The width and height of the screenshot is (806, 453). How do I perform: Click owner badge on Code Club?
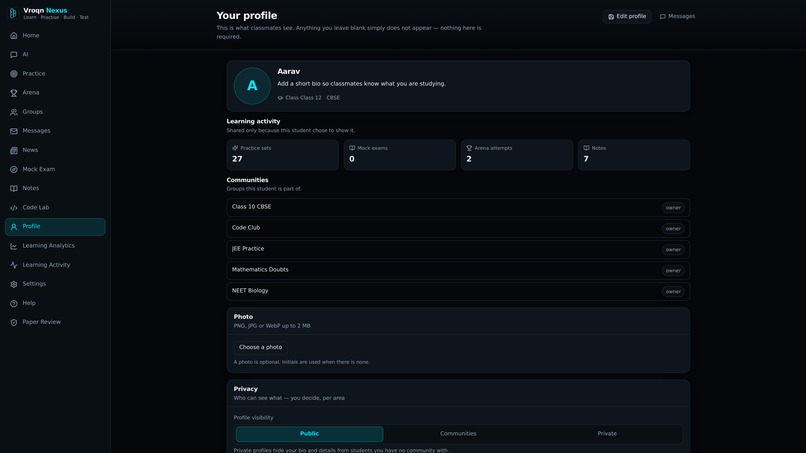click(x=673, y=229)
